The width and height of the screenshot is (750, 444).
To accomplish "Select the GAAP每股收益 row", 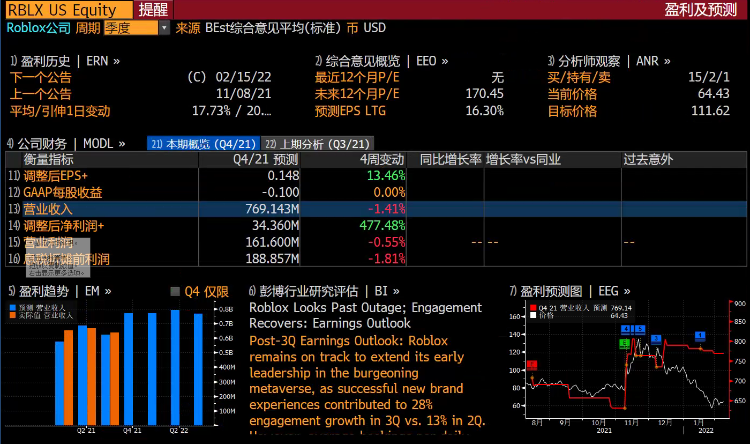I will pos(375,192).
